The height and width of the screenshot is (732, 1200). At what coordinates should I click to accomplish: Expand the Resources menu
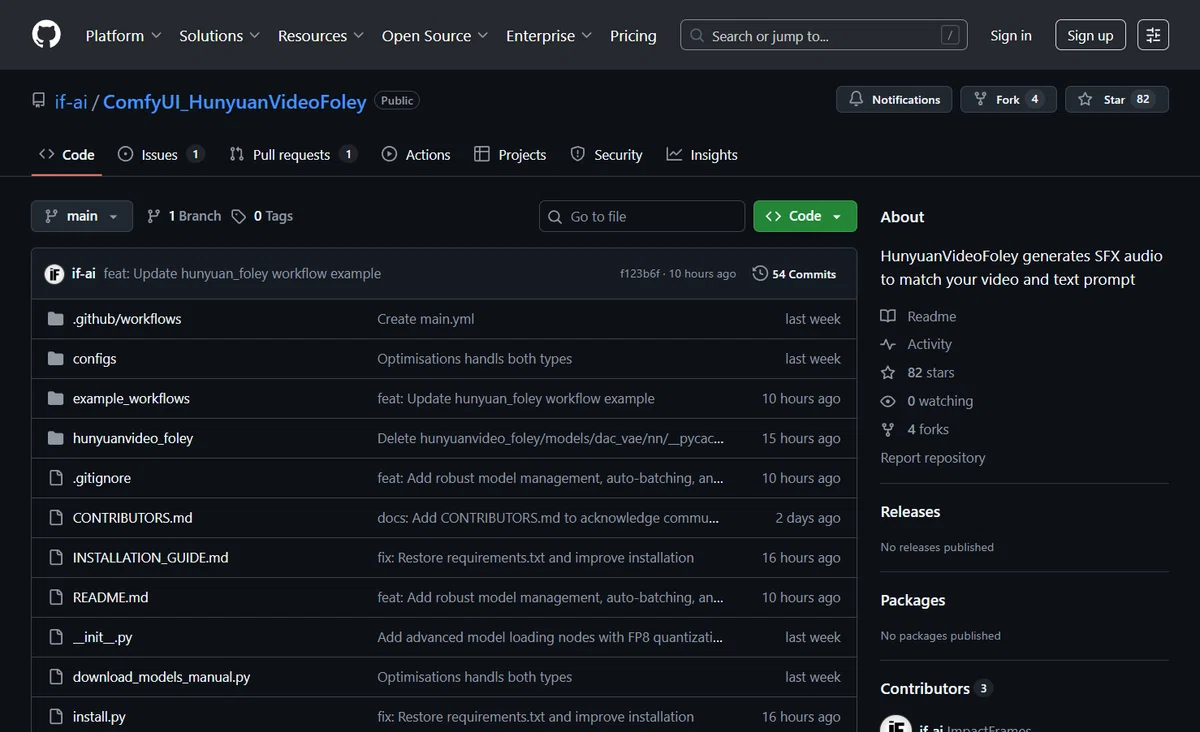click(320, 35)
